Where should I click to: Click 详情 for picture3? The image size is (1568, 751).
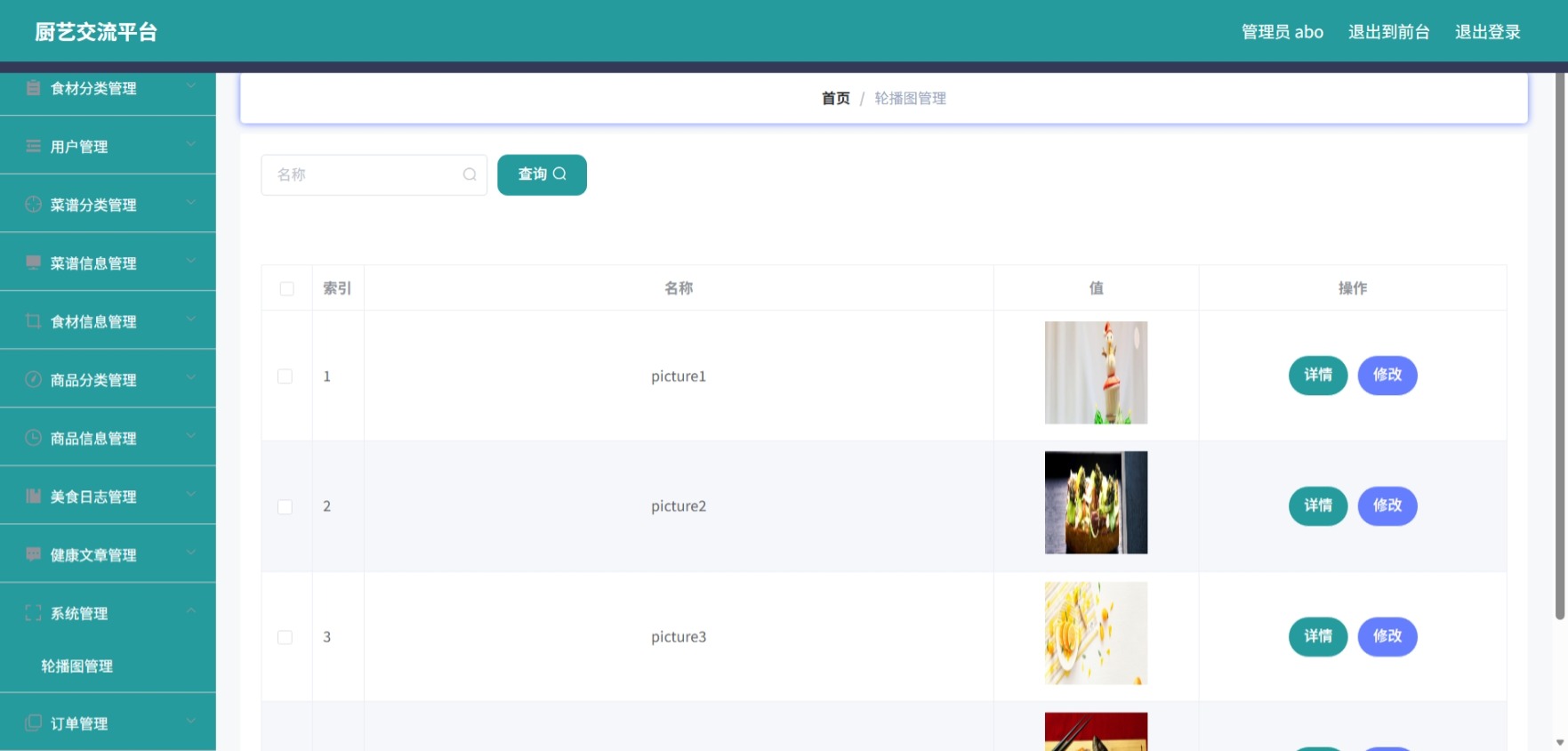(x=1318, y=636)
